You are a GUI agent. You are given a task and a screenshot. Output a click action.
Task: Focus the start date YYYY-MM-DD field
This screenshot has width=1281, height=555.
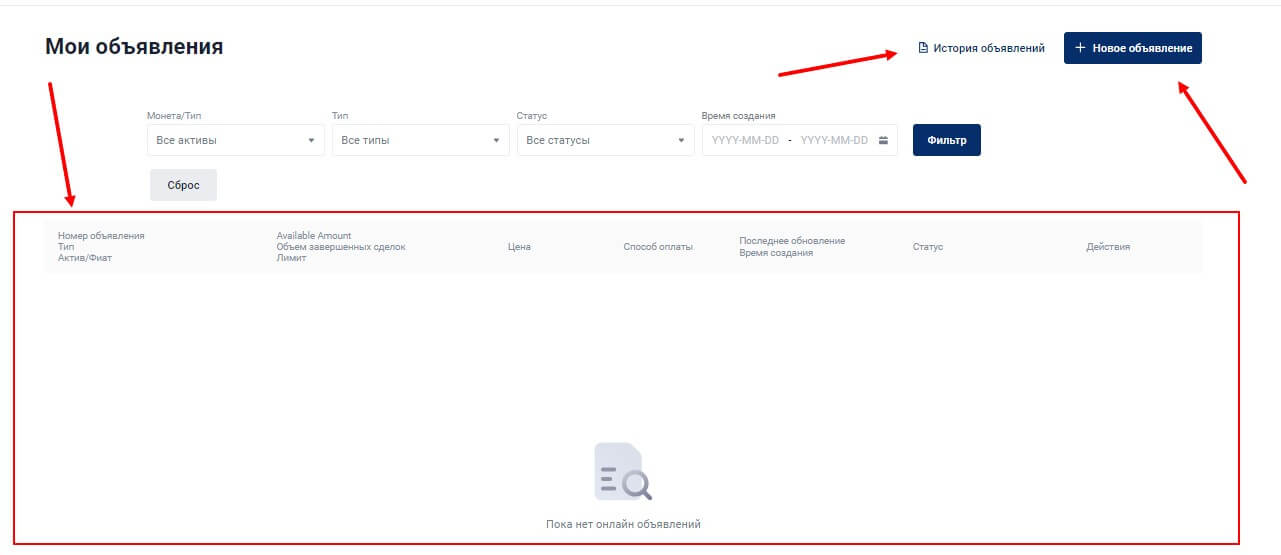(x=745, y=140)
